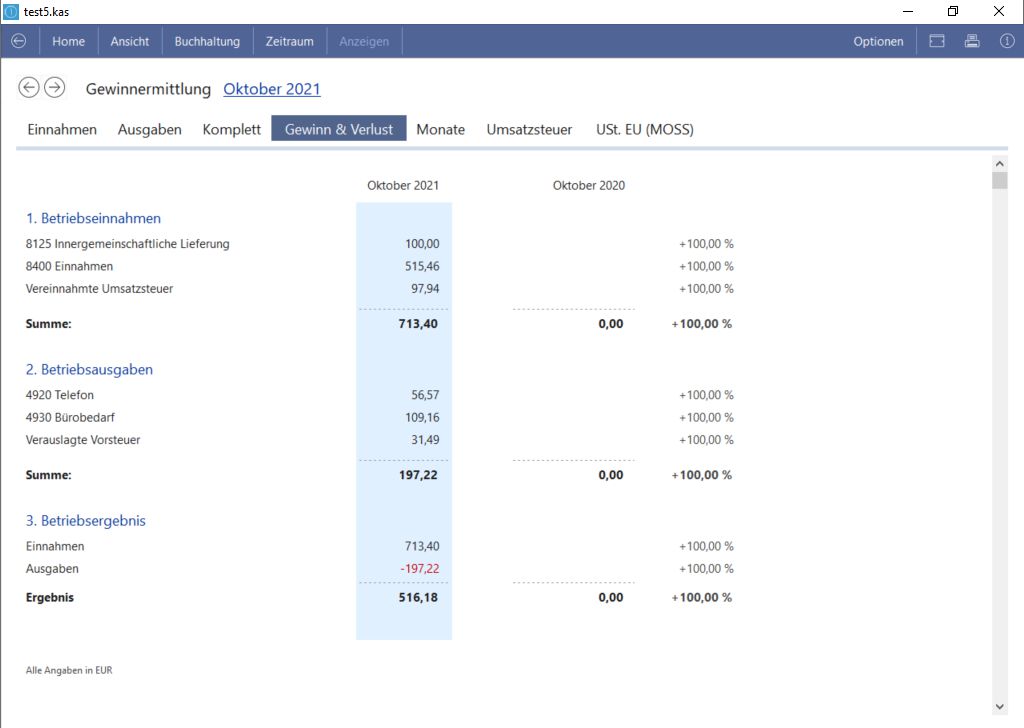Open the Home menu
This screenshot has width=1024, height=728.
tap(69, 41)
